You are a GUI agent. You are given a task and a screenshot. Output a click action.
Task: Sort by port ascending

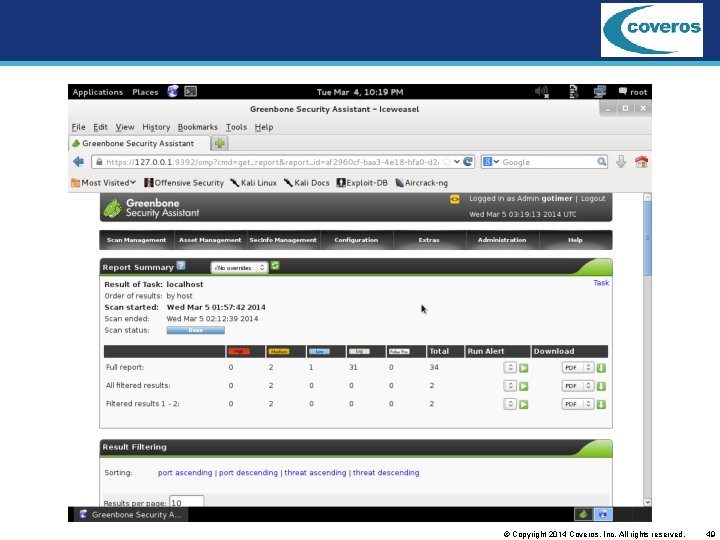tap(185, 472)
